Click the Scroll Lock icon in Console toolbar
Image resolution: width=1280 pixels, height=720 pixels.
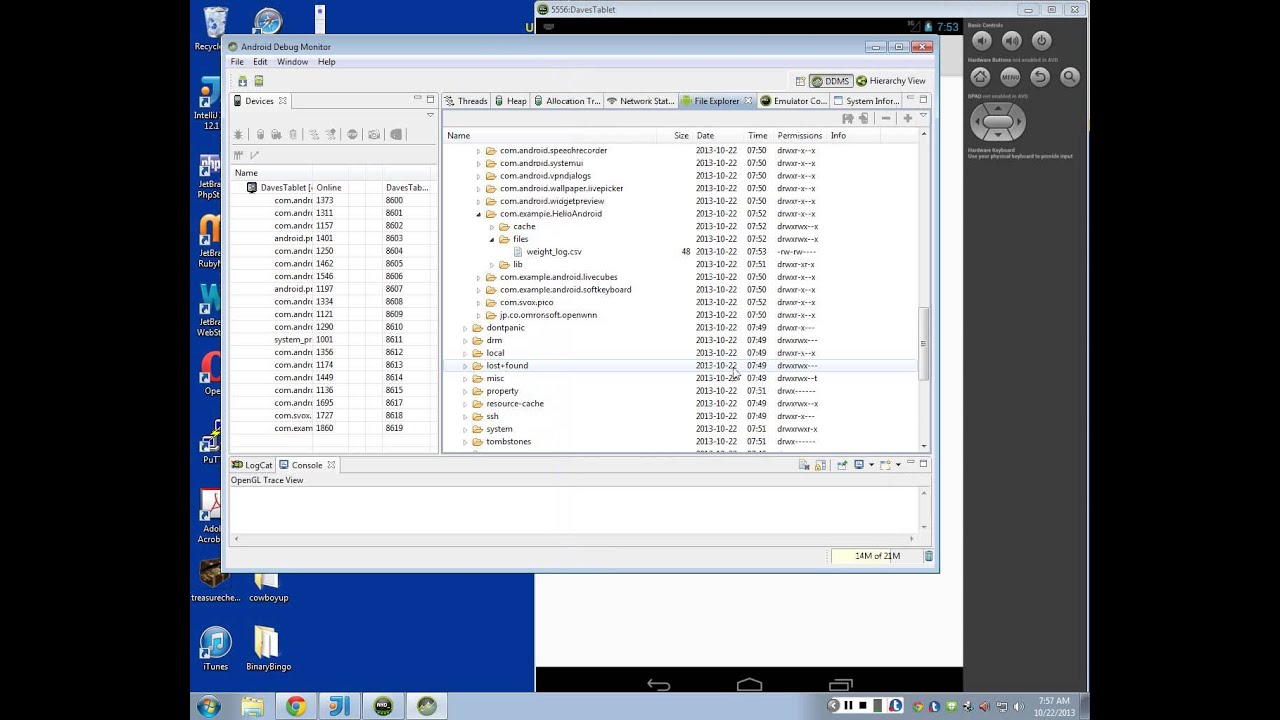click(820, 465)
